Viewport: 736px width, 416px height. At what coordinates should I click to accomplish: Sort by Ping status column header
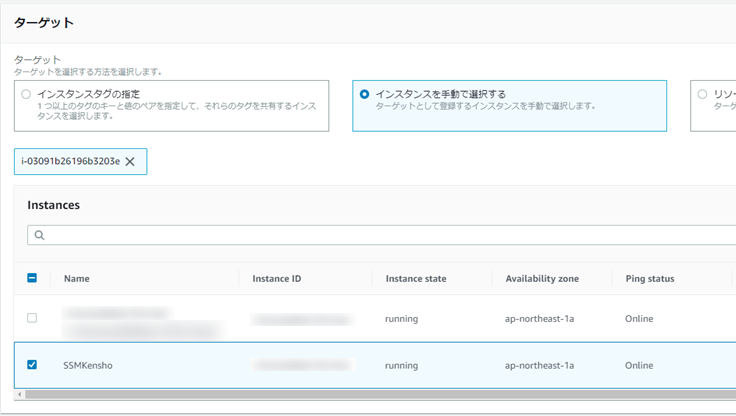click(650, 278)
